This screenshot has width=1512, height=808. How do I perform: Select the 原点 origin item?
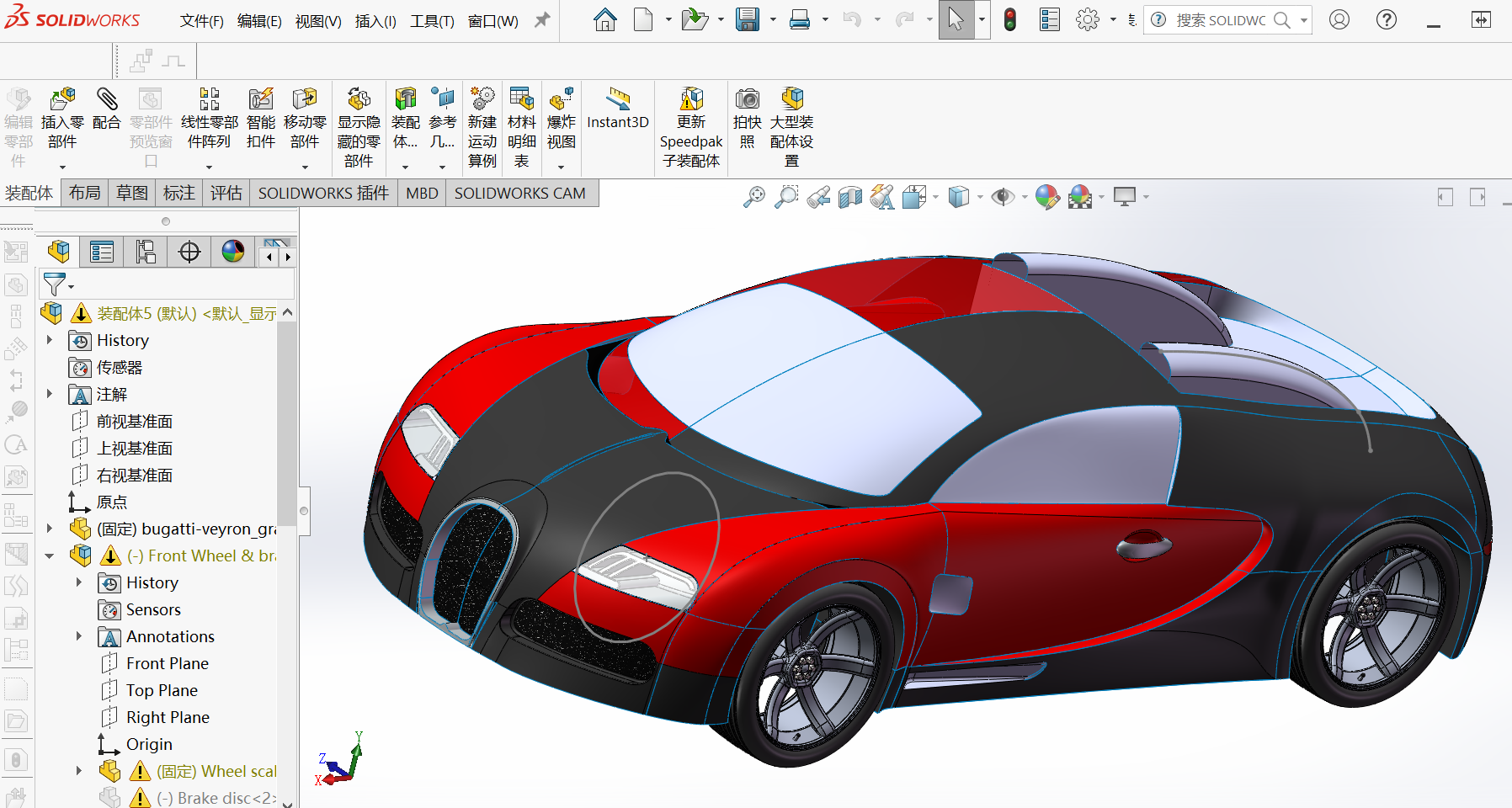[112, 502]
